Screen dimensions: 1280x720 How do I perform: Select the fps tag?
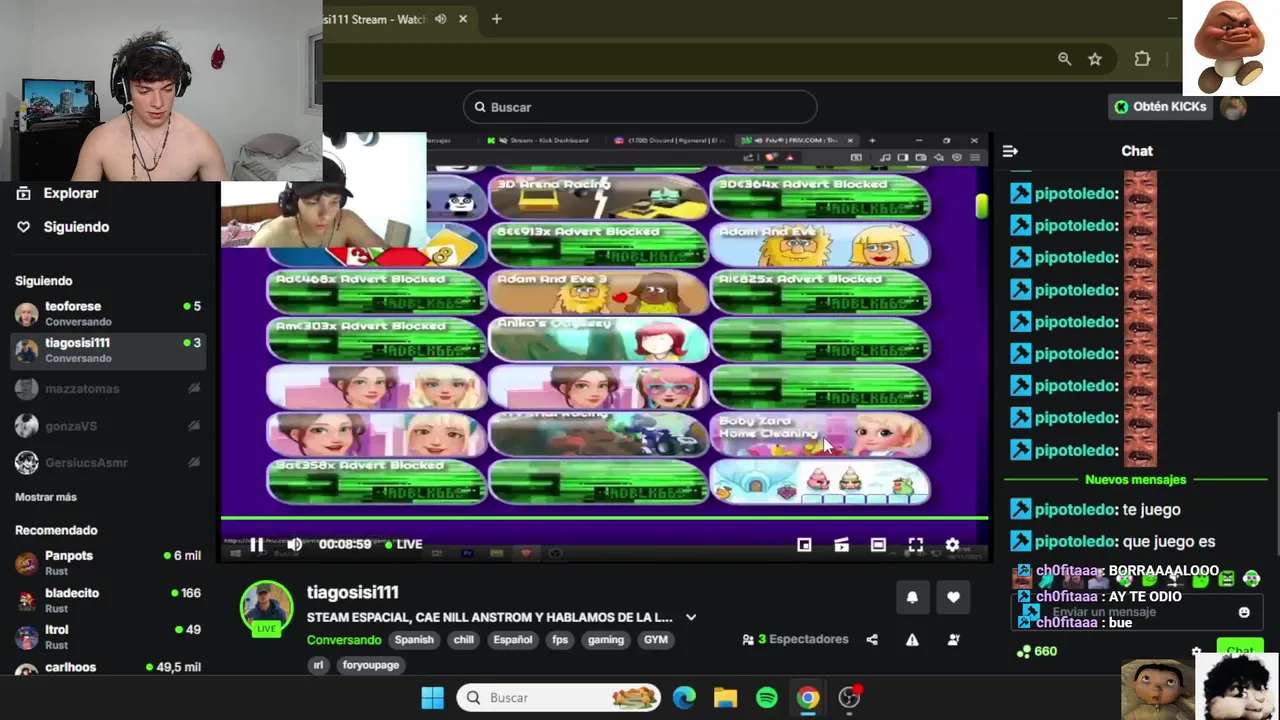[x=560, y=640]
